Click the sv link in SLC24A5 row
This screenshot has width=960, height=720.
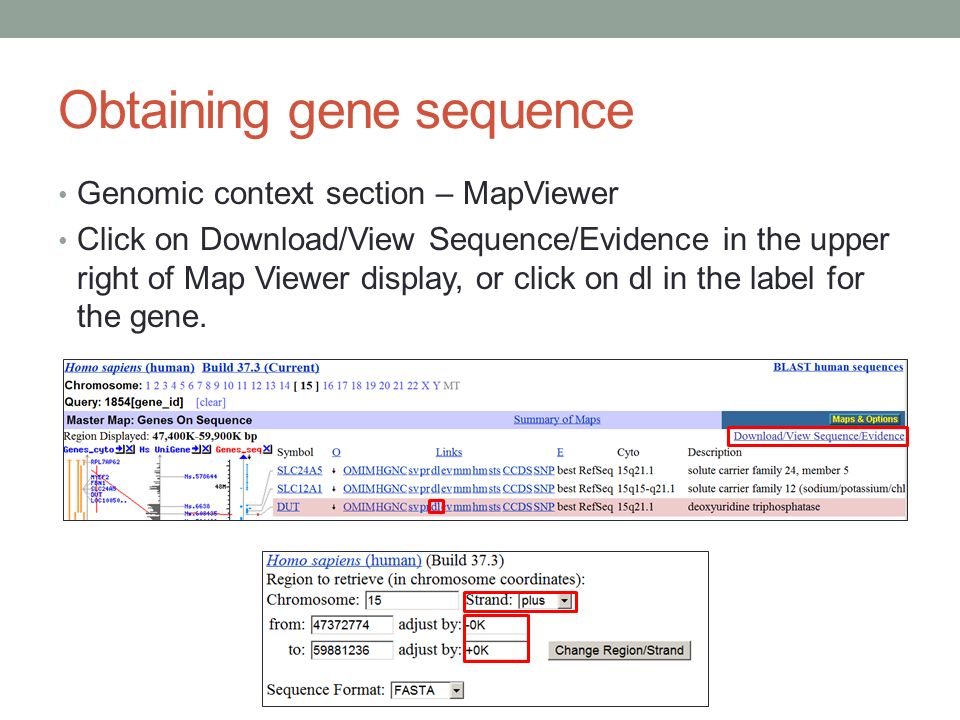tap(413, 470)
